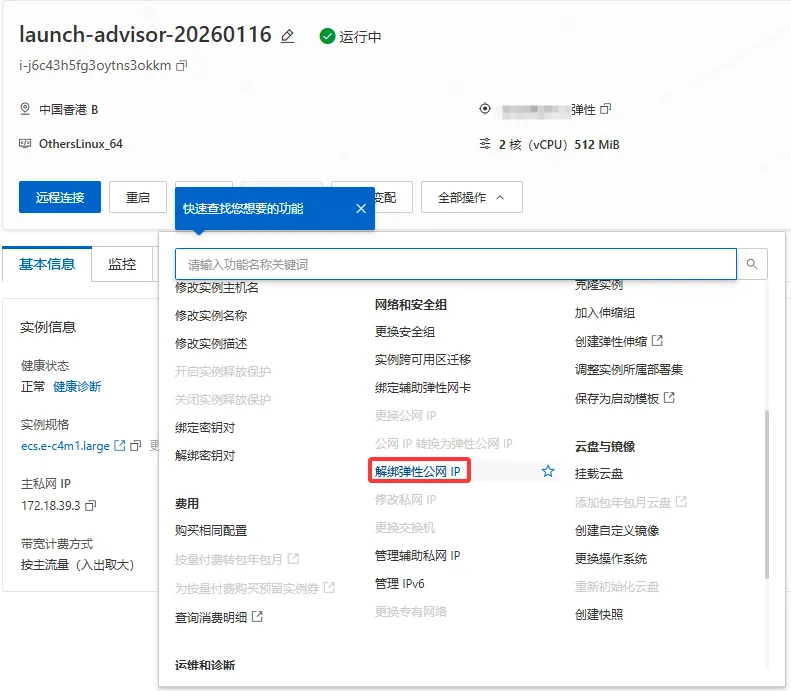Star the 解绑弹性公网 IP function

(548, 471)
